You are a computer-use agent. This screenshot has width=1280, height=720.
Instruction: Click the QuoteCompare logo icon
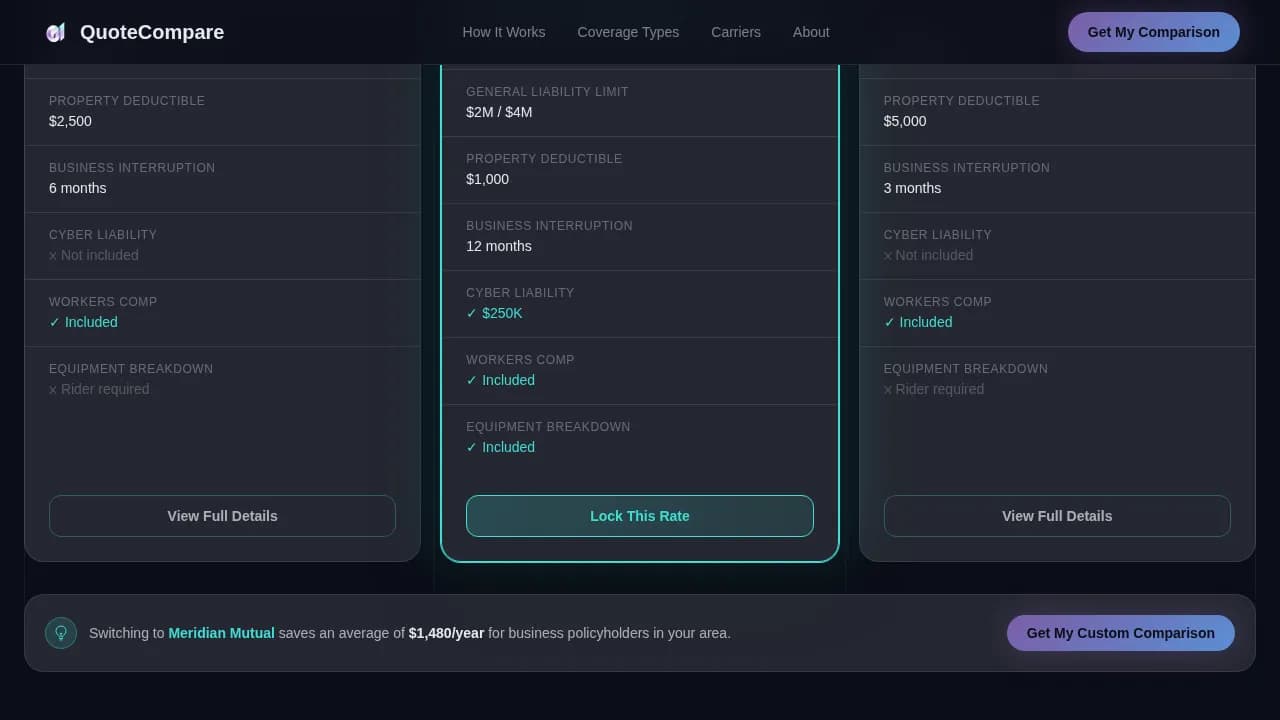point(56,31)
